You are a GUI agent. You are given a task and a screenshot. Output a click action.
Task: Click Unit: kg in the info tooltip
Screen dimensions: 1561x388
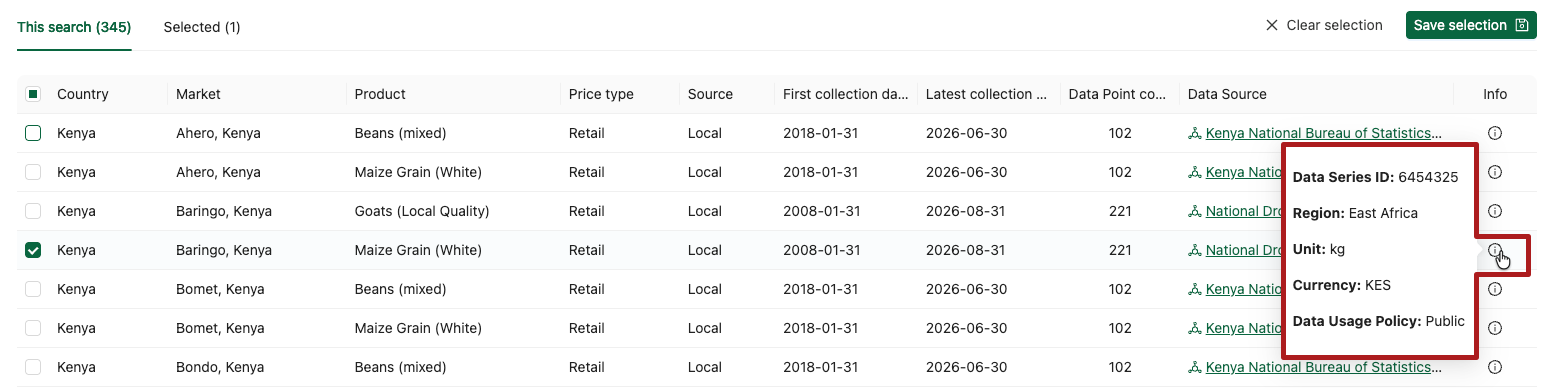[1319, 249]
